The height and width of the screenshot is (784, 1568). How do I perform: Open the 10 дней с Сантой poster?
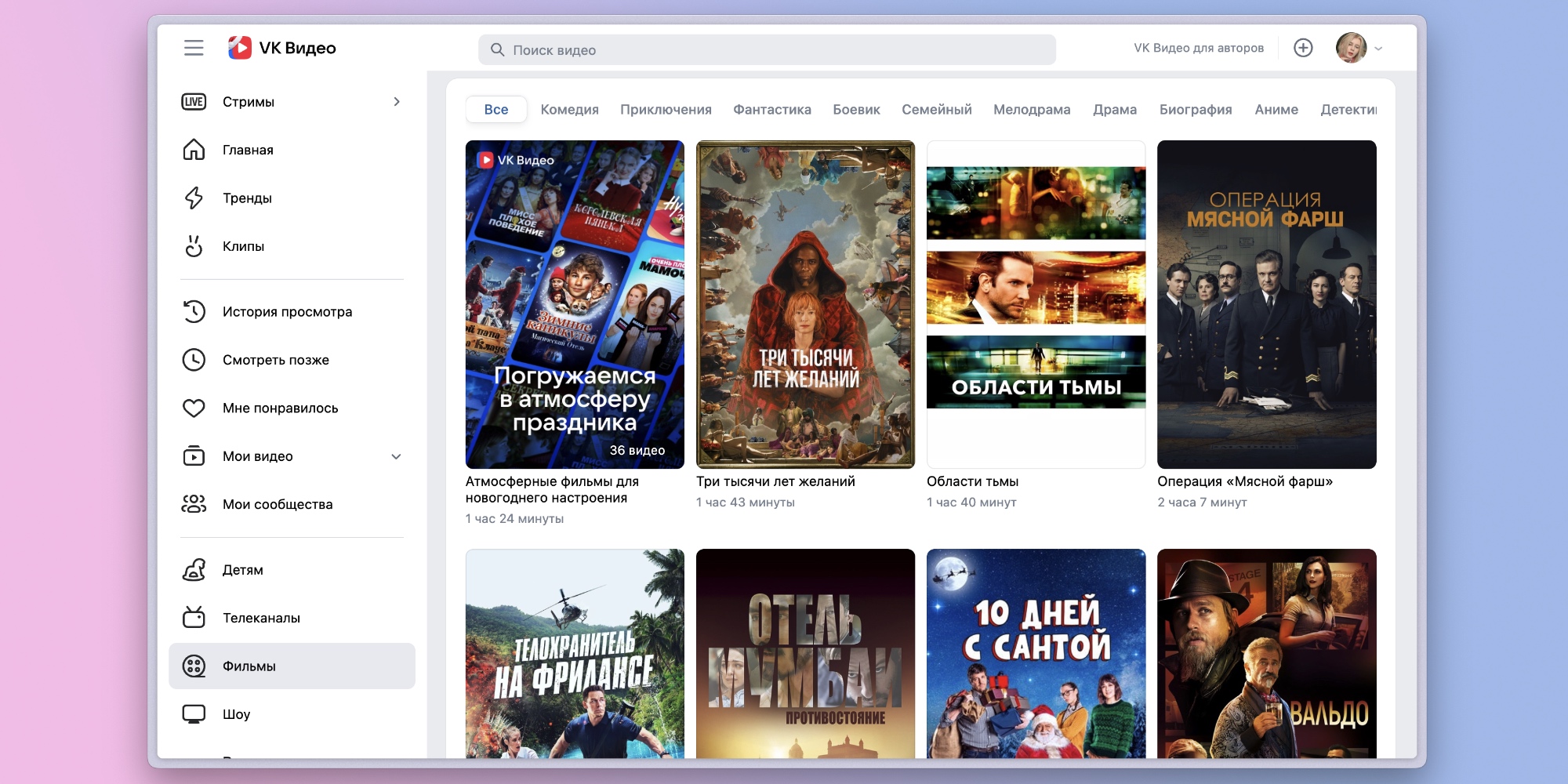pos(1036,653)
